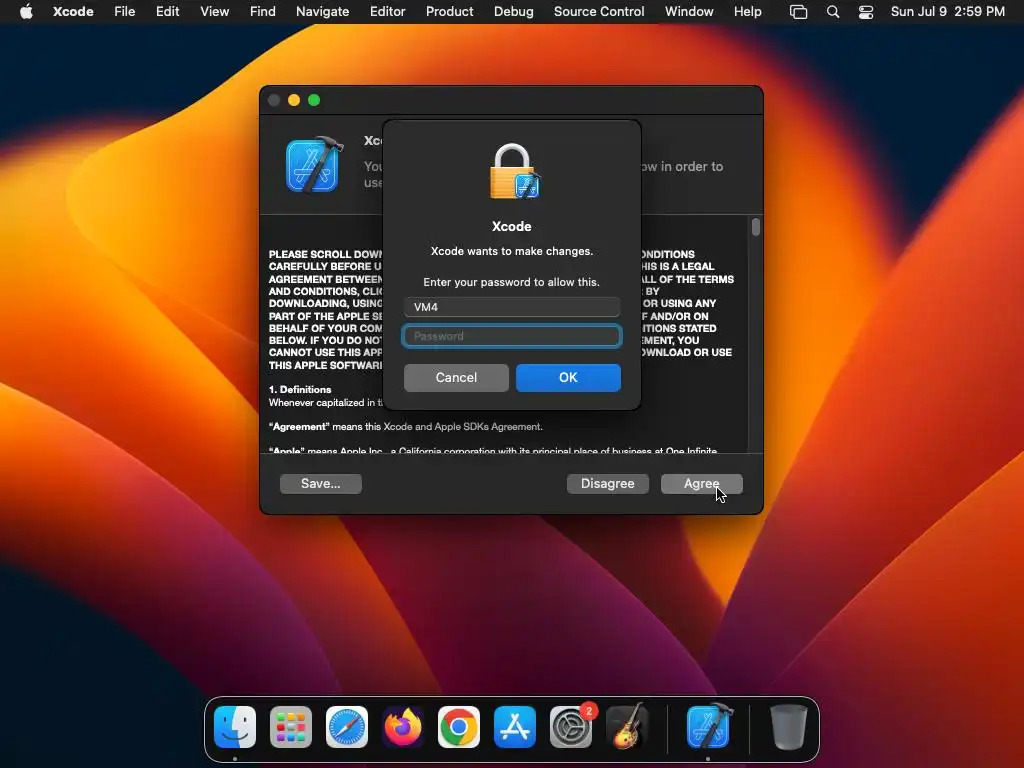
Task: Open the File menu
Action: 125,12
